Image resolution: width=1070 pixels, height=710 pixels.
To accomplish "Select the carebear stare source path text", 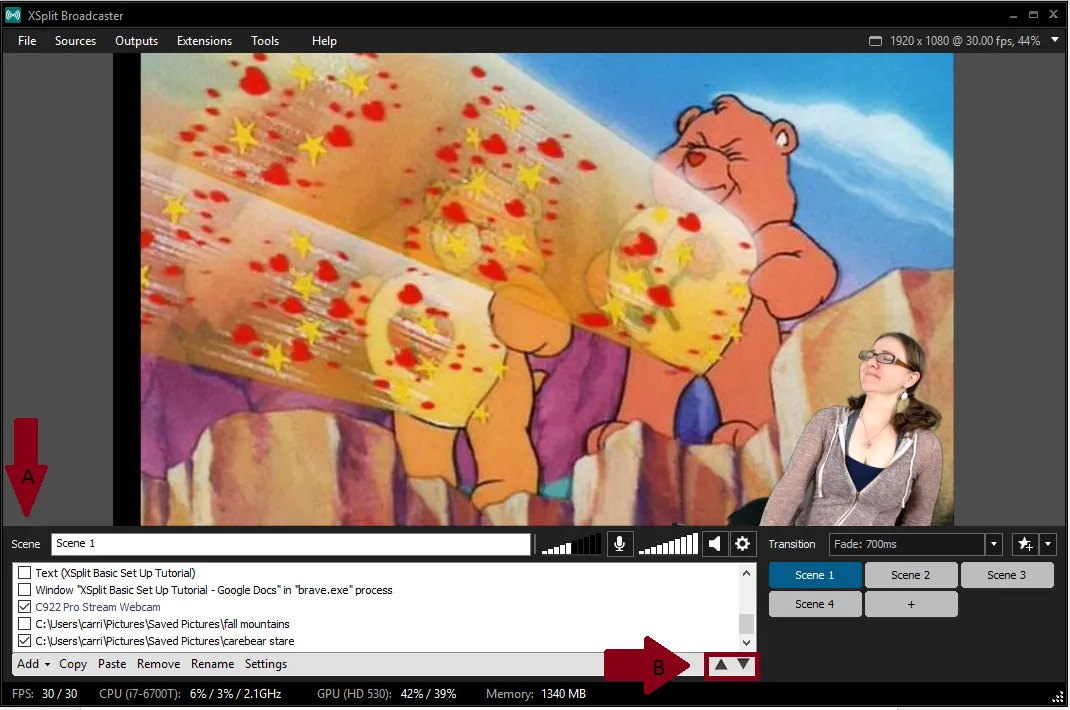I will coord(164,641).
